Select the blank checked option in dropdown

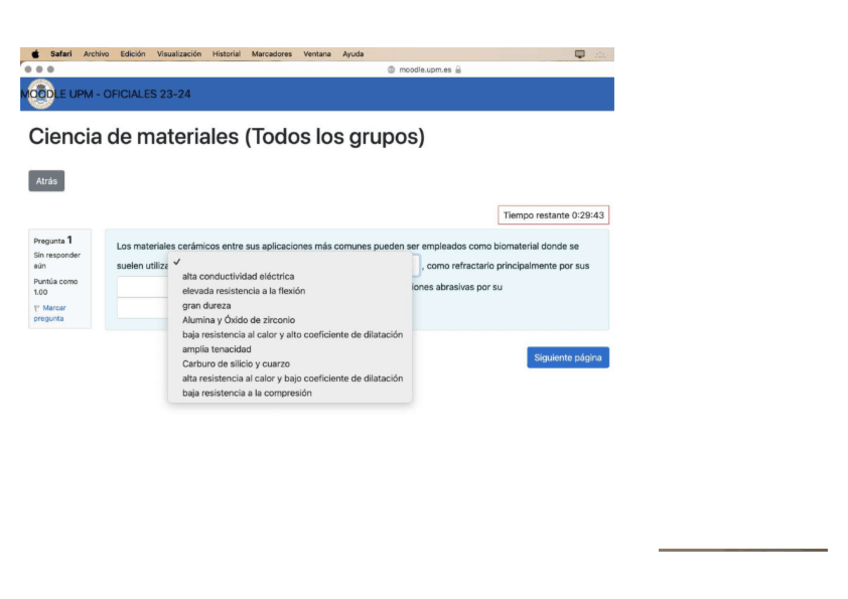[290, 262]
